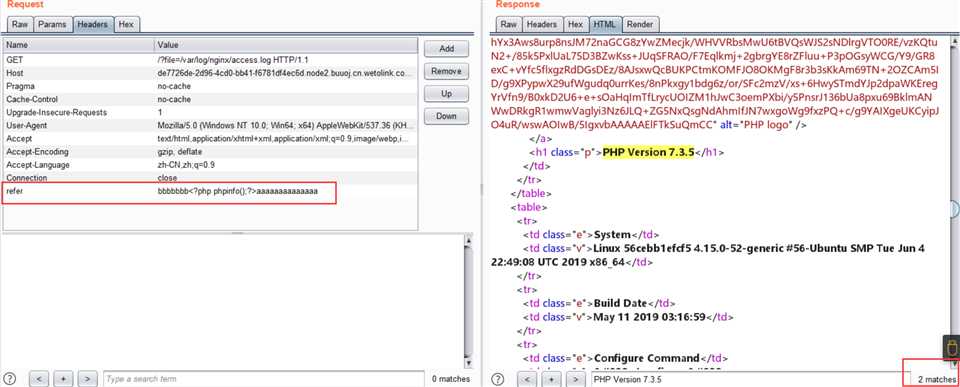The width and height of the screenshot is (960, 387).
Task: Go to previous match in Response search
Action: 527,379
